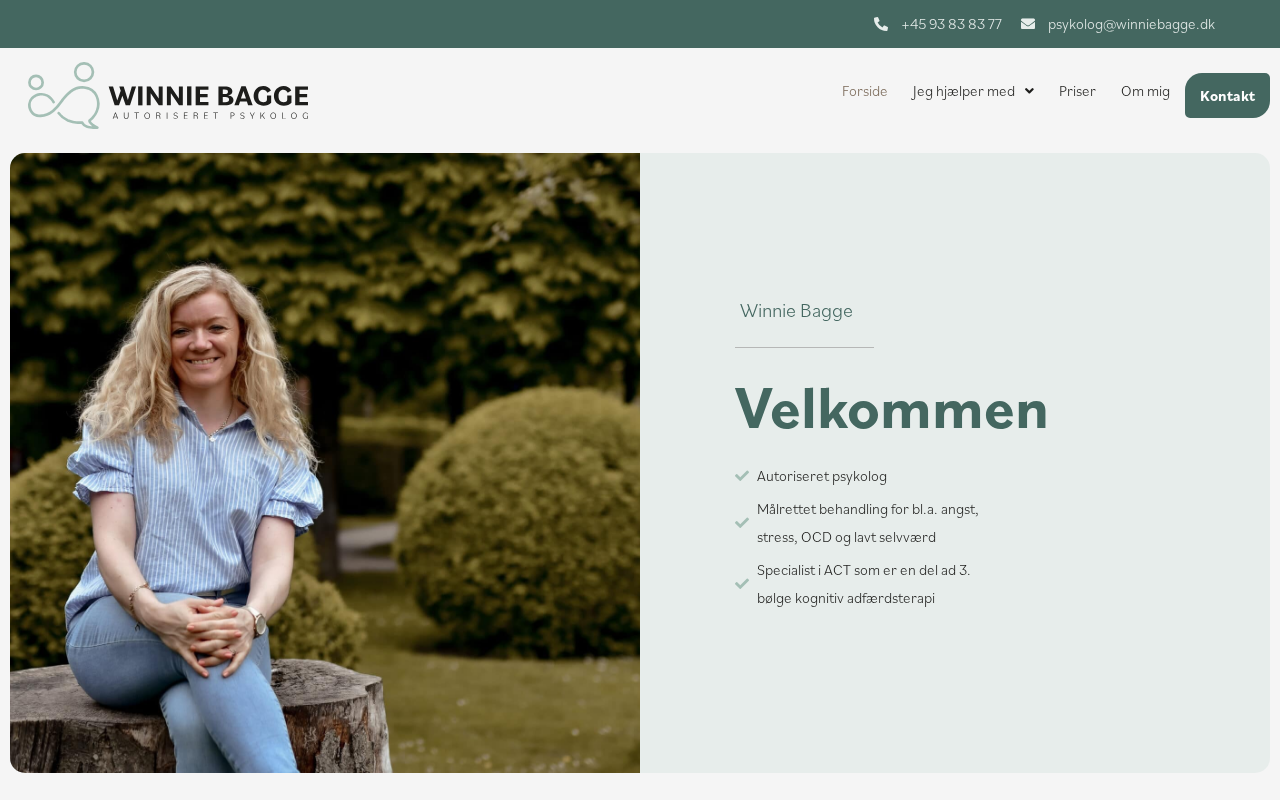Click checkmark beside Autoriseret psykolog
The width and height of the screenshot is (1280, 800).
pos(742,476)
